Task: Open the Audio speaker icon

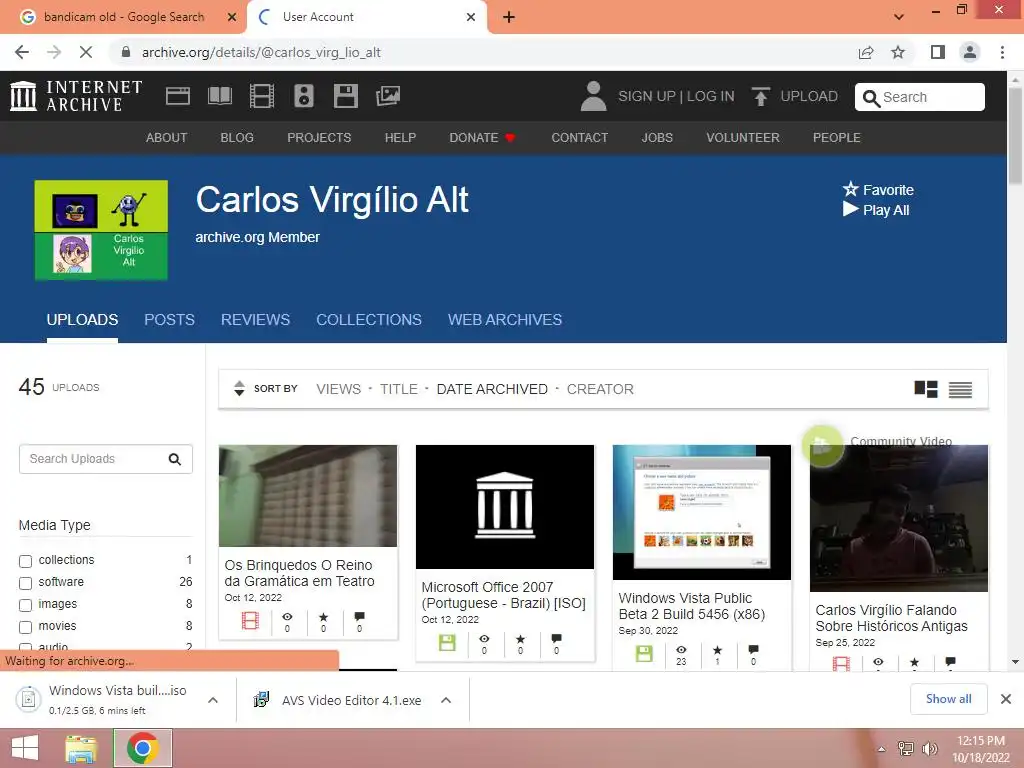Action: pyautogui.click(x=304, y=96)
